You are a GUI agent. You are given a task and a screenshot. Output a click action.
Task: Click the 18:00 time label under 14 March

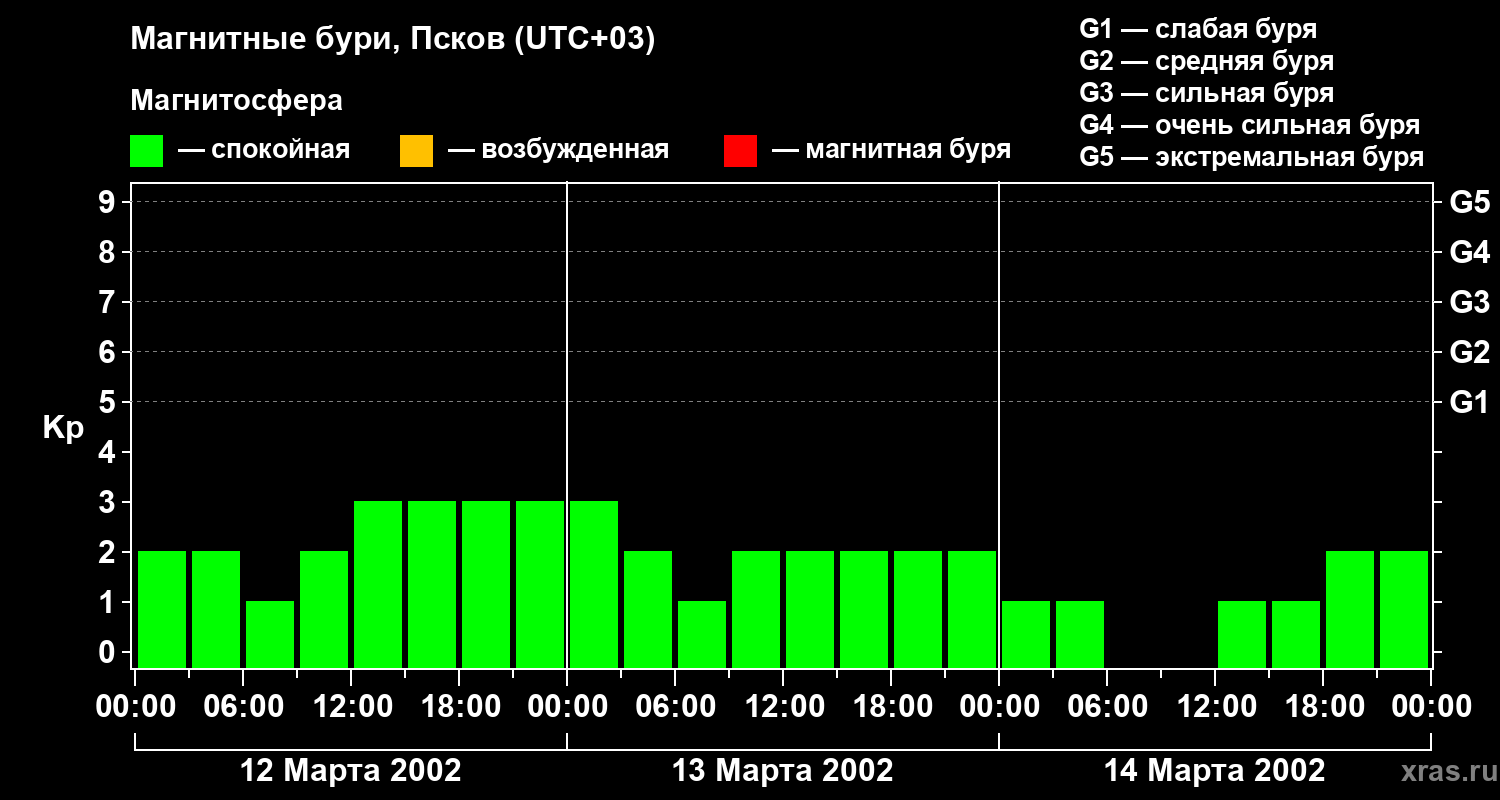(1322, 707)
